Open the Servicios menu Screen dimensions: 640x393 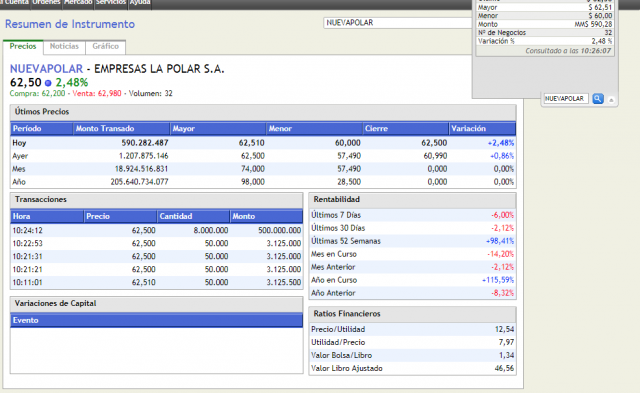(x=111, y=2)
